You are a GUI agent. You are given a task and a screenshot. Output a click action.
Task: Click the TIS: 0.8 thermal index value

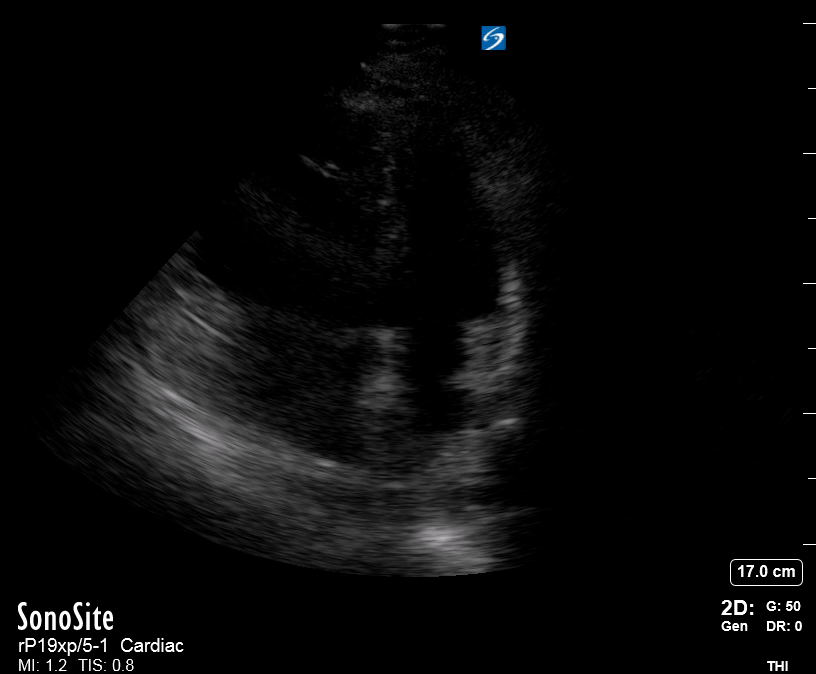pos(106,665)
